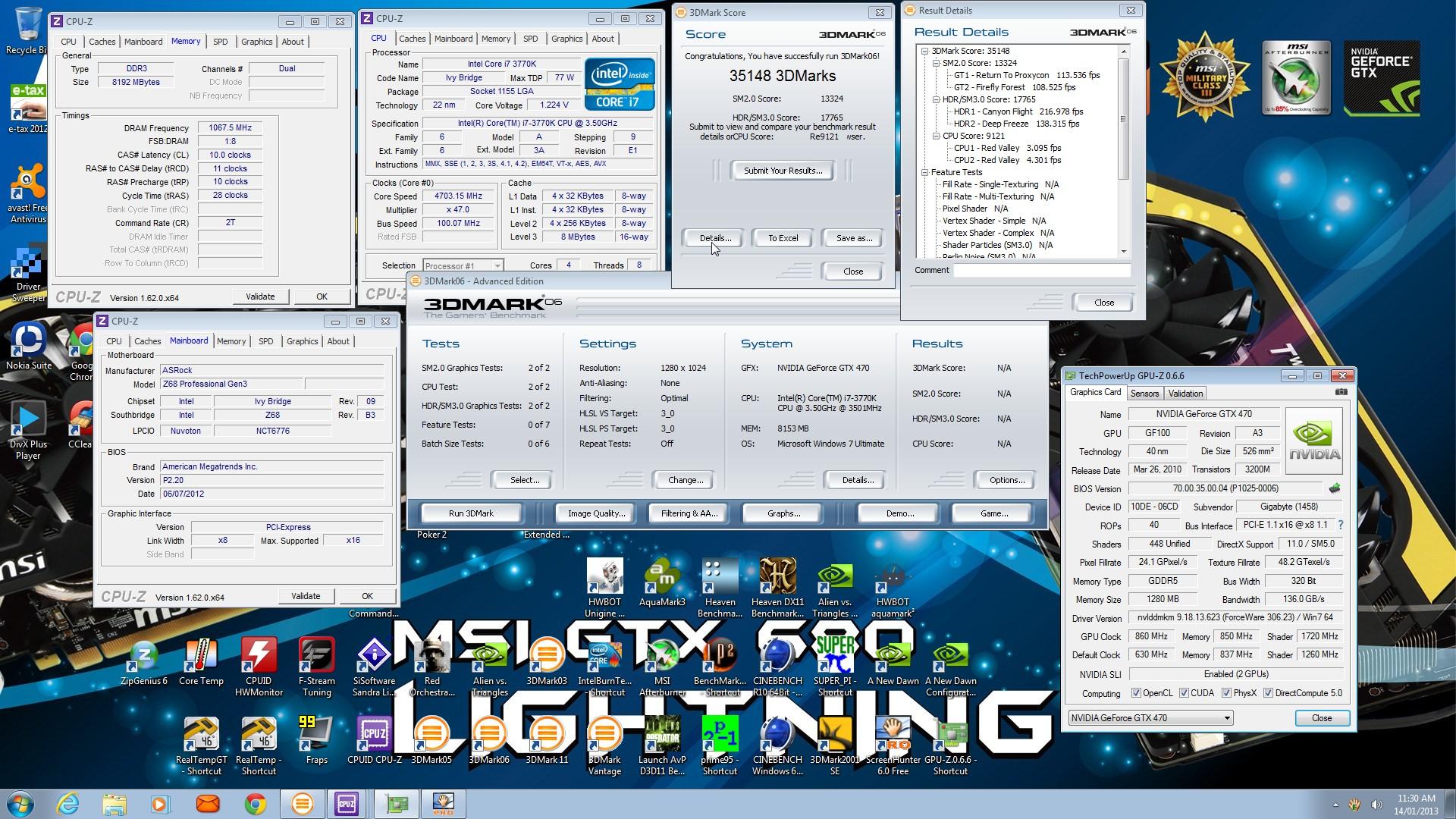Click the Image Quality... button

596,513
